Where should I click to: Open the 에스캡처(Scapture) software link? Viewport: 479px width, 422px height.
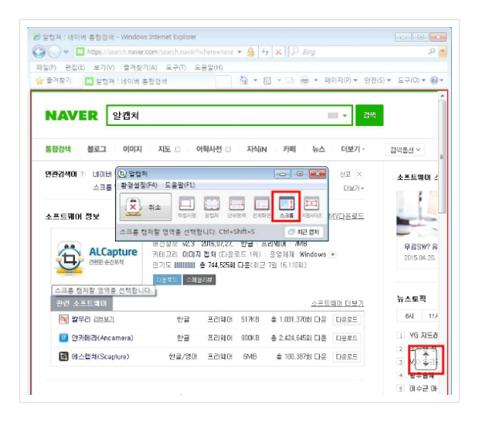[100, 357]
